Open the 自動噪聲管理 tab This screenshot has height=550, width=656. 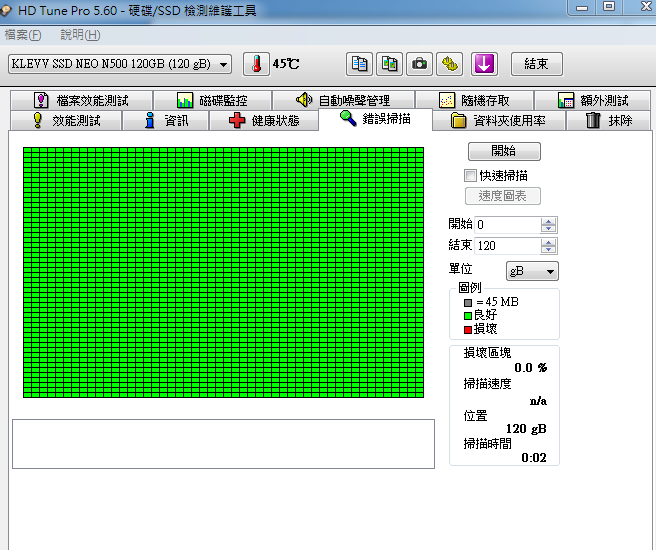pyautogui.click(x=343, y=100)
